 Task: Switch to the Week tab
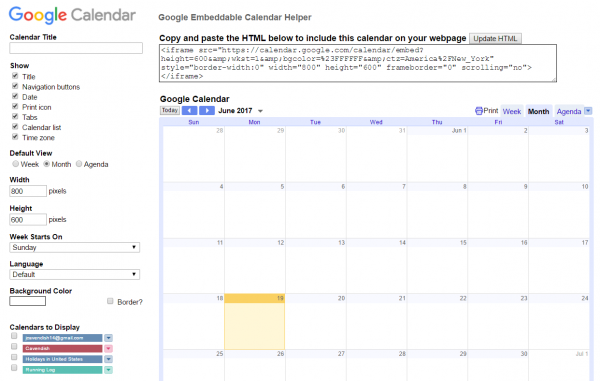[512, 111]
